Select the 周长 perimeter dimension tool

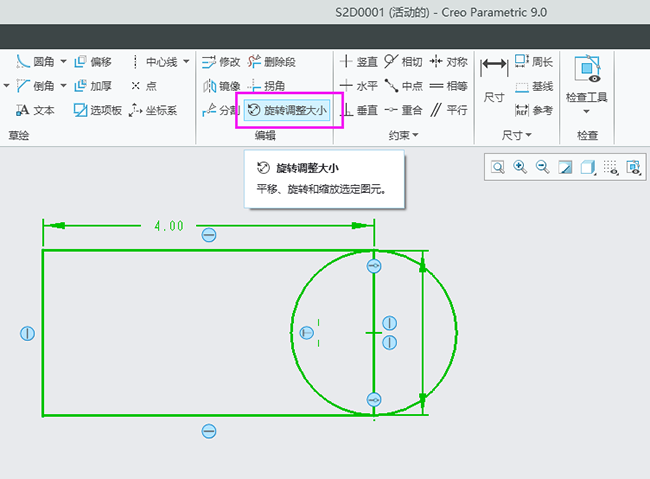pos(534,62)
